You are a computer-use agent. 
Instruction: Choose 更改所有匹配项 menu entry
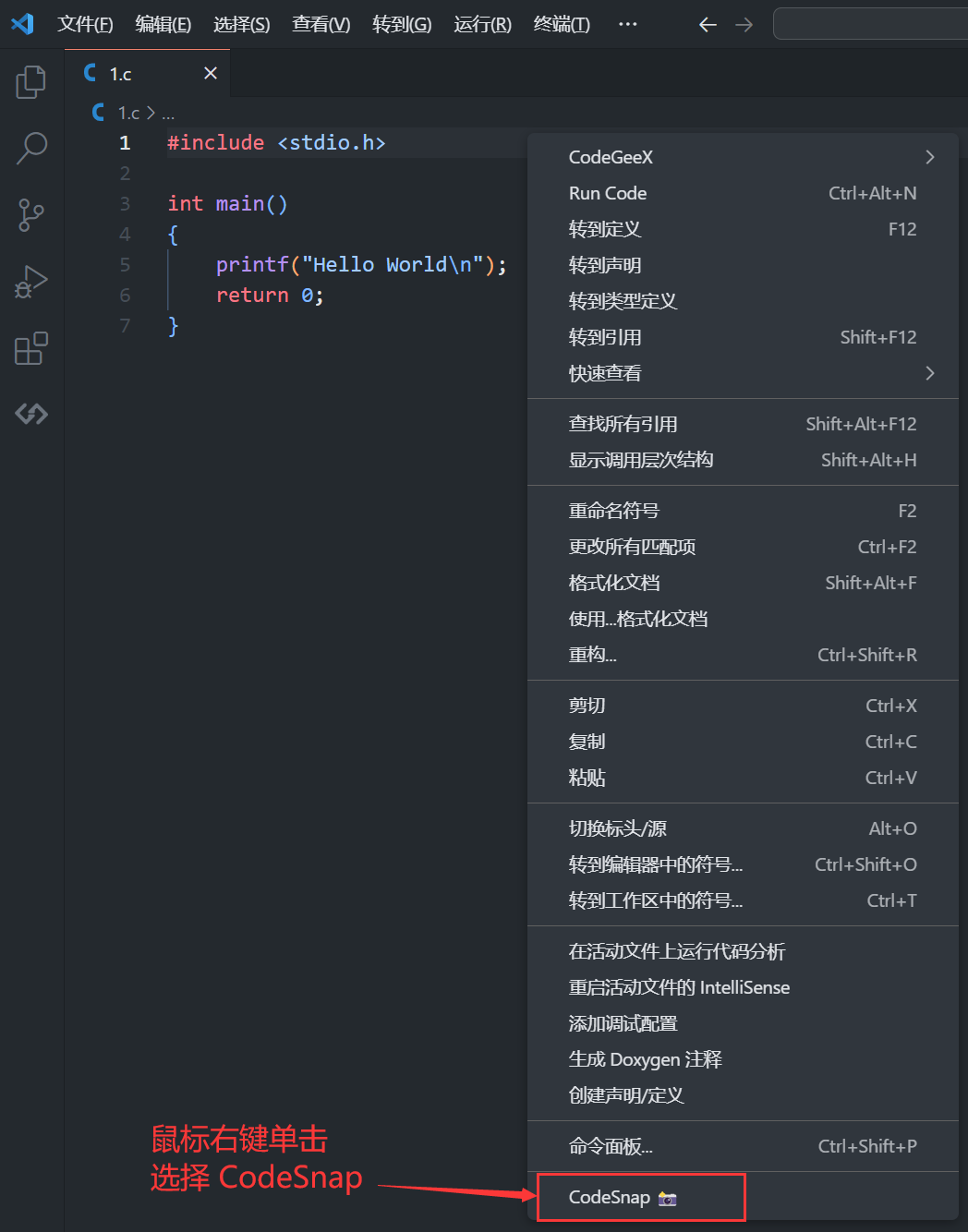point(743,547)
